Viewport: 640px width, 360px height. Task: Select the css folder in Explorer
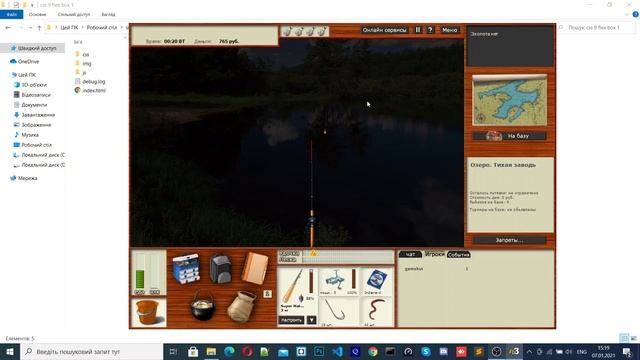coord(85,54)
